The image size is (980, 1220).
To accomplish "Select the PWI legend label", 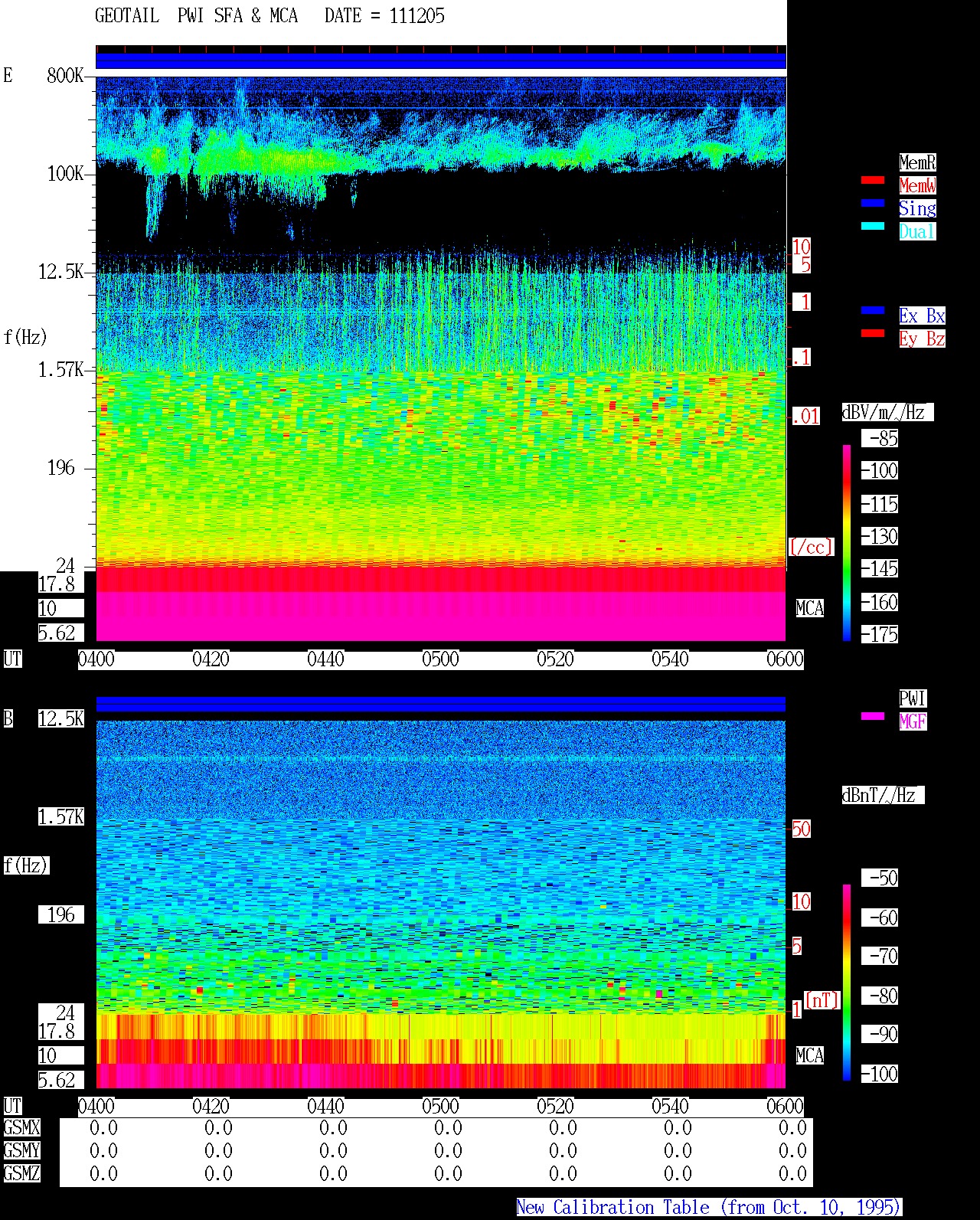I will click(x=913, y=698).
